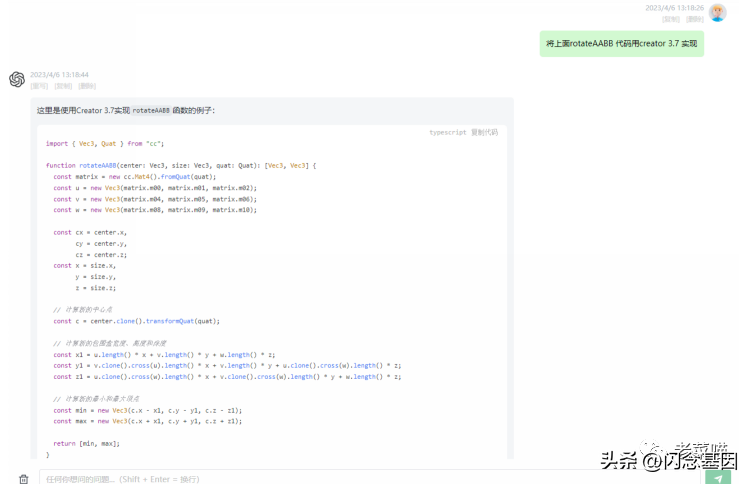Click the timestamp 2023/4/6 13:18:44

(59, 74)
